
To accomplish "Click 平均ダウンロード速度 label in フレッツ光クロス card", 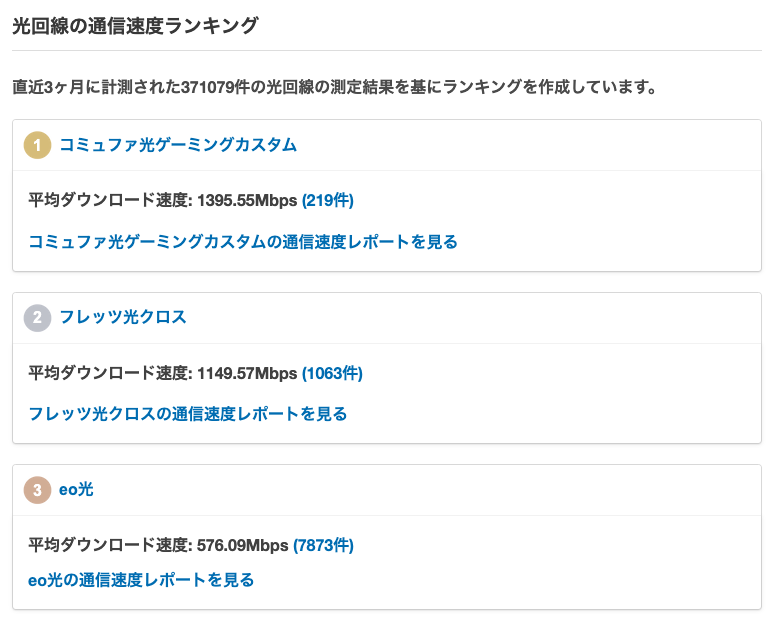I will (x=108, y=373).
